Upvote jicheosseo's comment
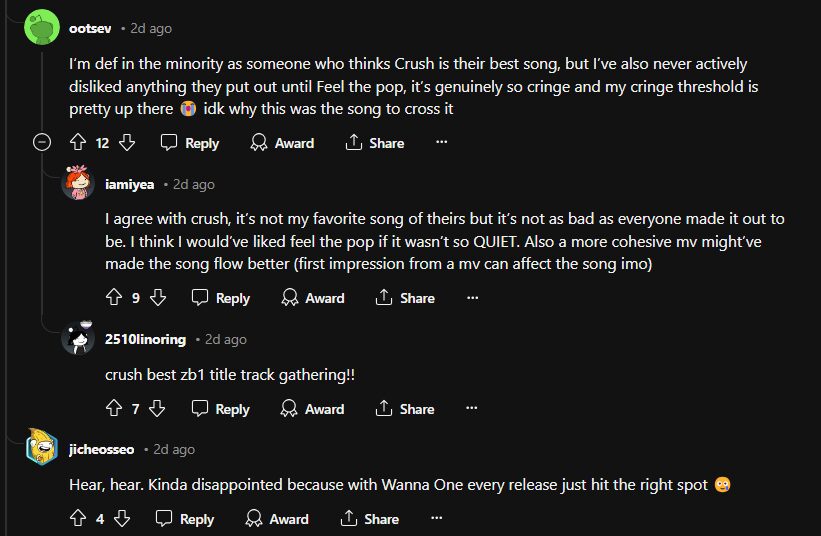 tap(78, 518)
